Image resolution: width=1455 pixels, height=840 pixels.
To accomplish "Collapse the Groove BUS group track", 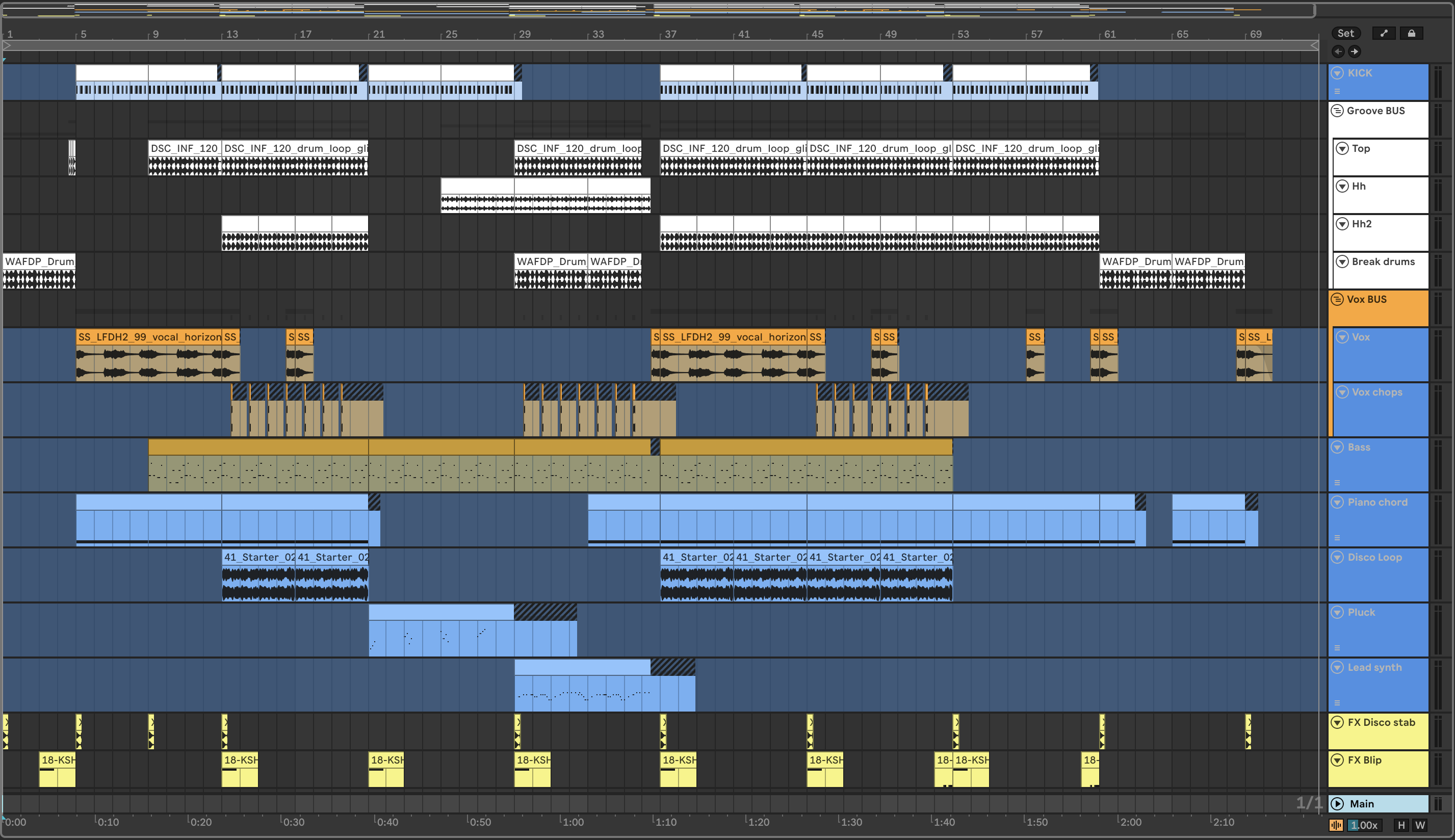I will click(1337, 111).
